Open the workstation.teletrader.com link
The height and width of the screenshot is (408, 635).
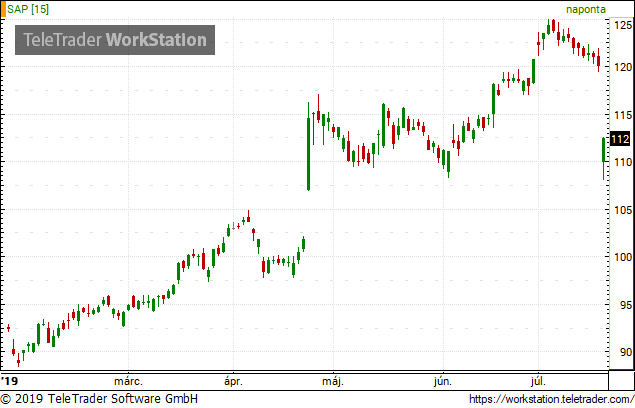[x=552, y=399]
